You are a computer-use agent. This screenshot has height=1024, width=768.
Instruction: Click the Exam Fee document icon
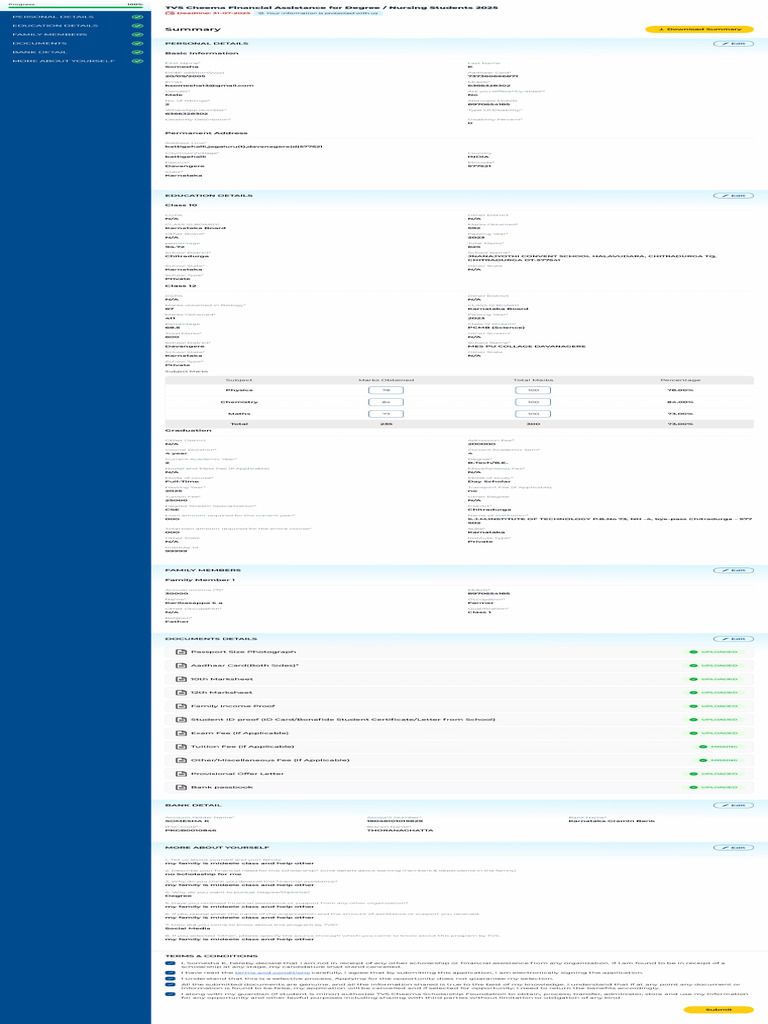181,733
